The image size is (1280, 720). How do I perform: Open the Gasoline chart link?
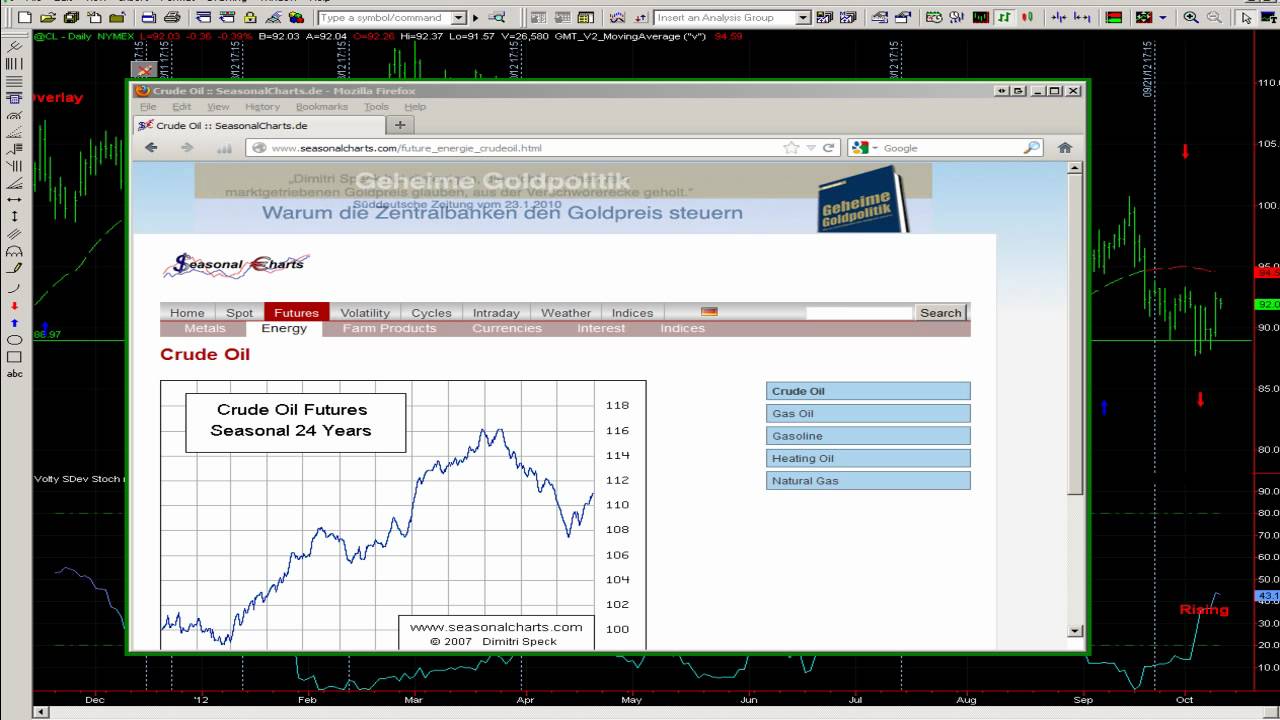point(868,436)
